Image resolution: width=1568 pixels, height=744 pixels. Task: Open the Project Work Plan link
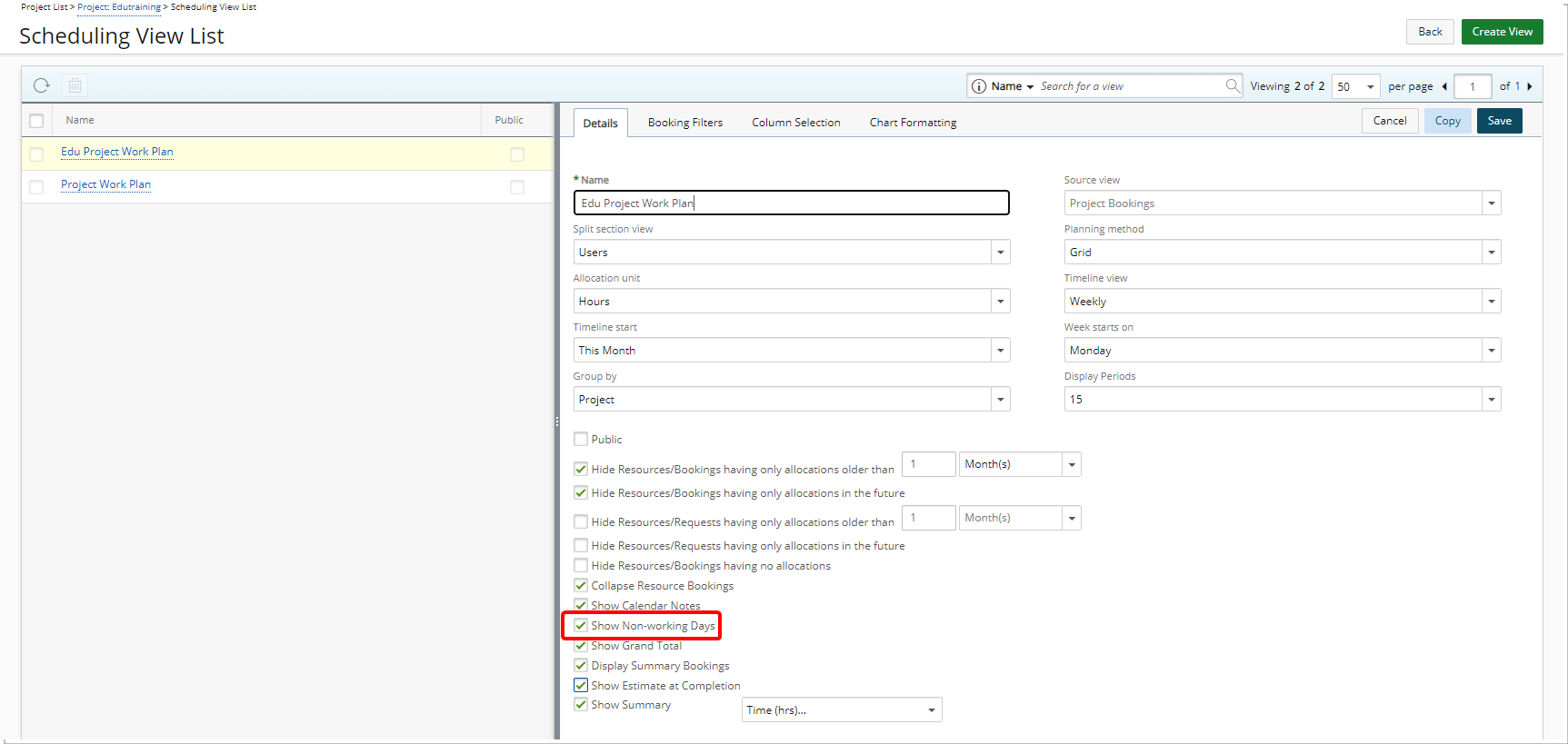pyautogui.click(x=105, y=184)
